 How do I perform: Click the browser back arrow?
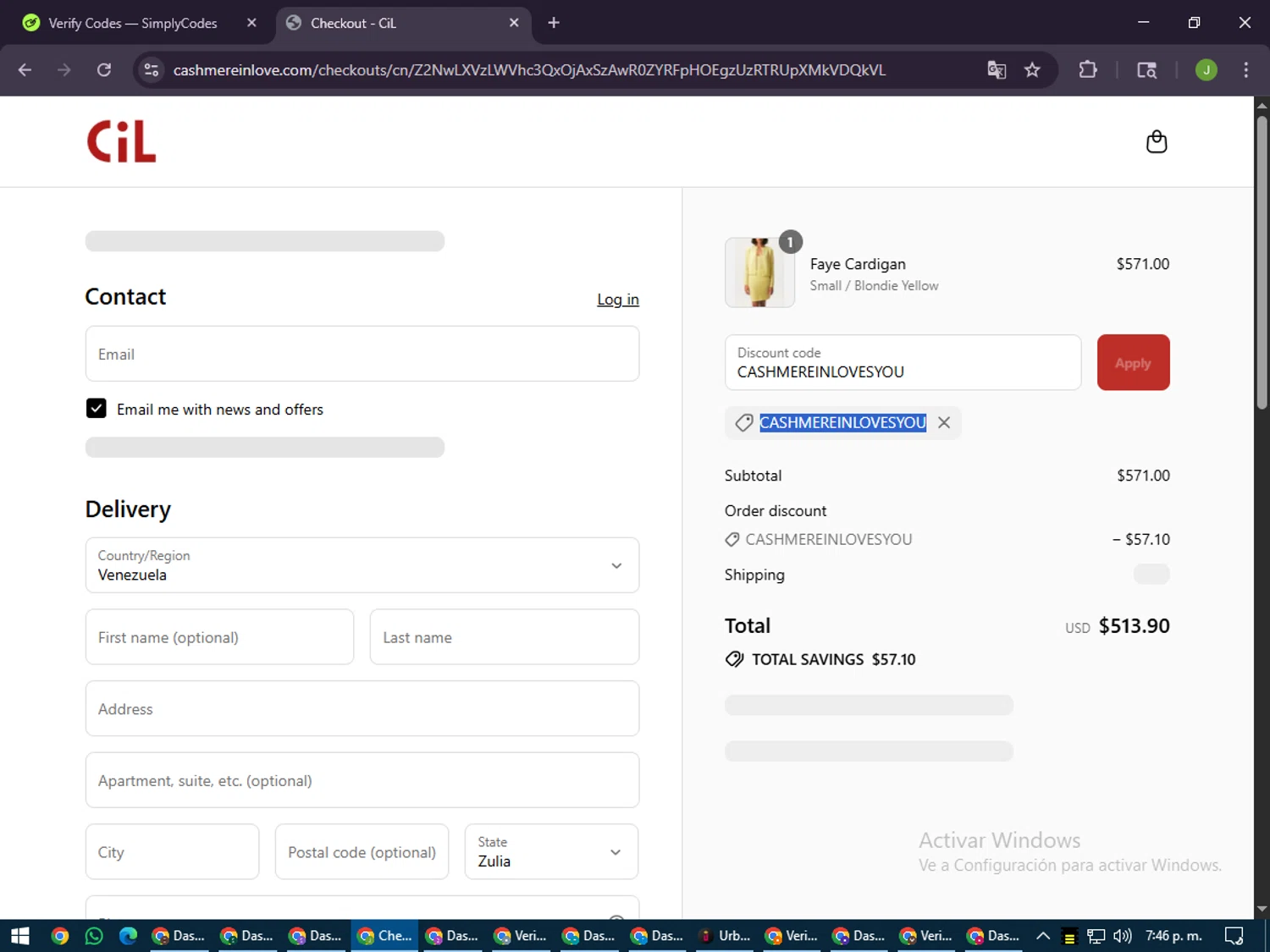point(25,70)
